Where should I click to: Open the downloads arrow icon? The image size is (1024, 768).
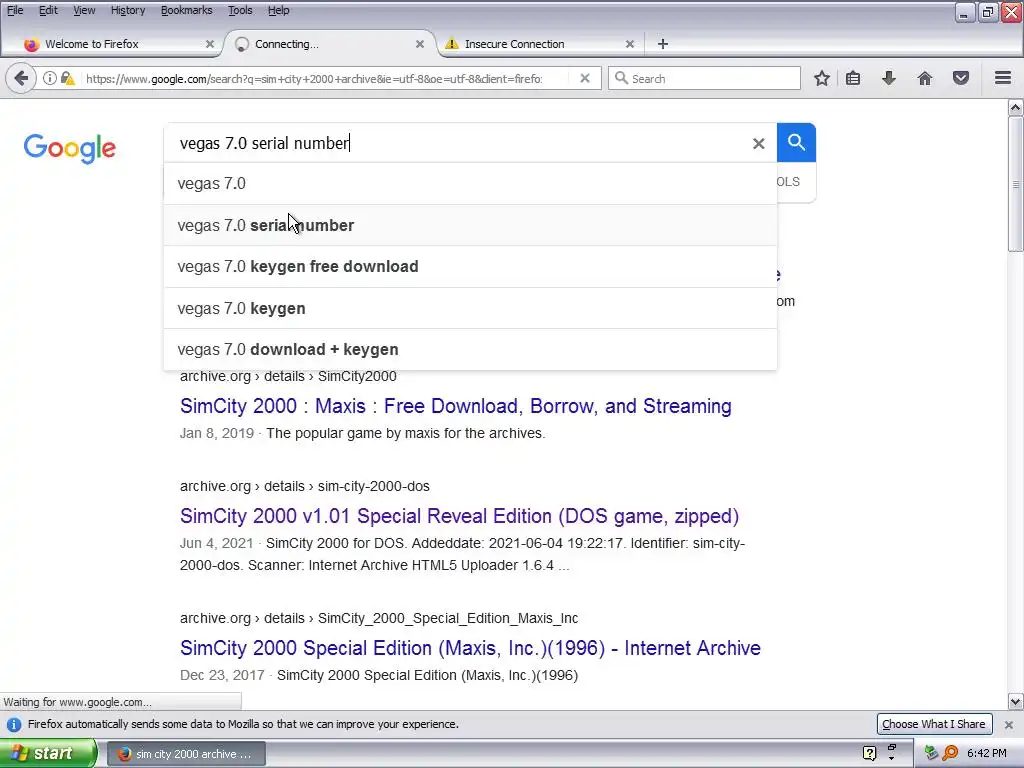click(889, 78)
